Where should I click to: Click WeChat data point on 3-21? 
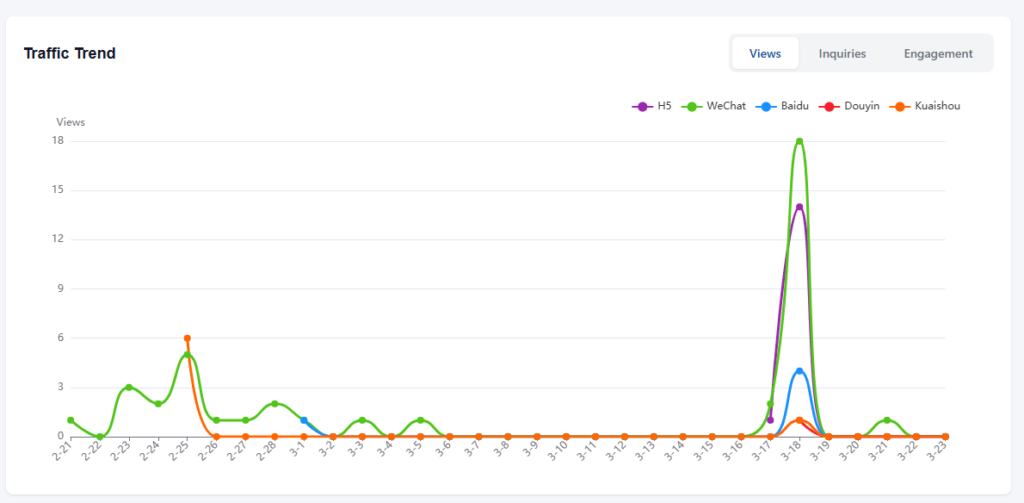click(x=887, y=420)
